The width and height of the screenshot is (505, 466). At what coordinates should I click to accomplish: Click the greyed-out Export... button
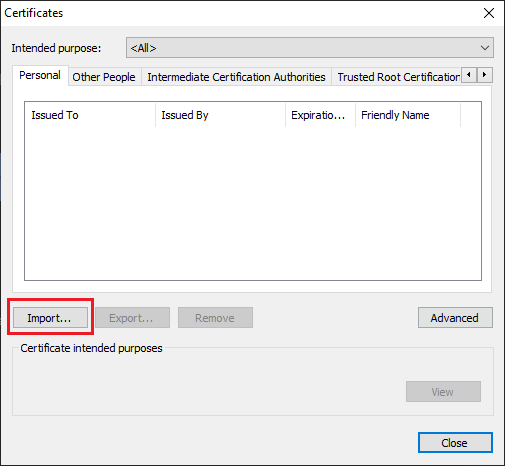[x=132, y=318]
